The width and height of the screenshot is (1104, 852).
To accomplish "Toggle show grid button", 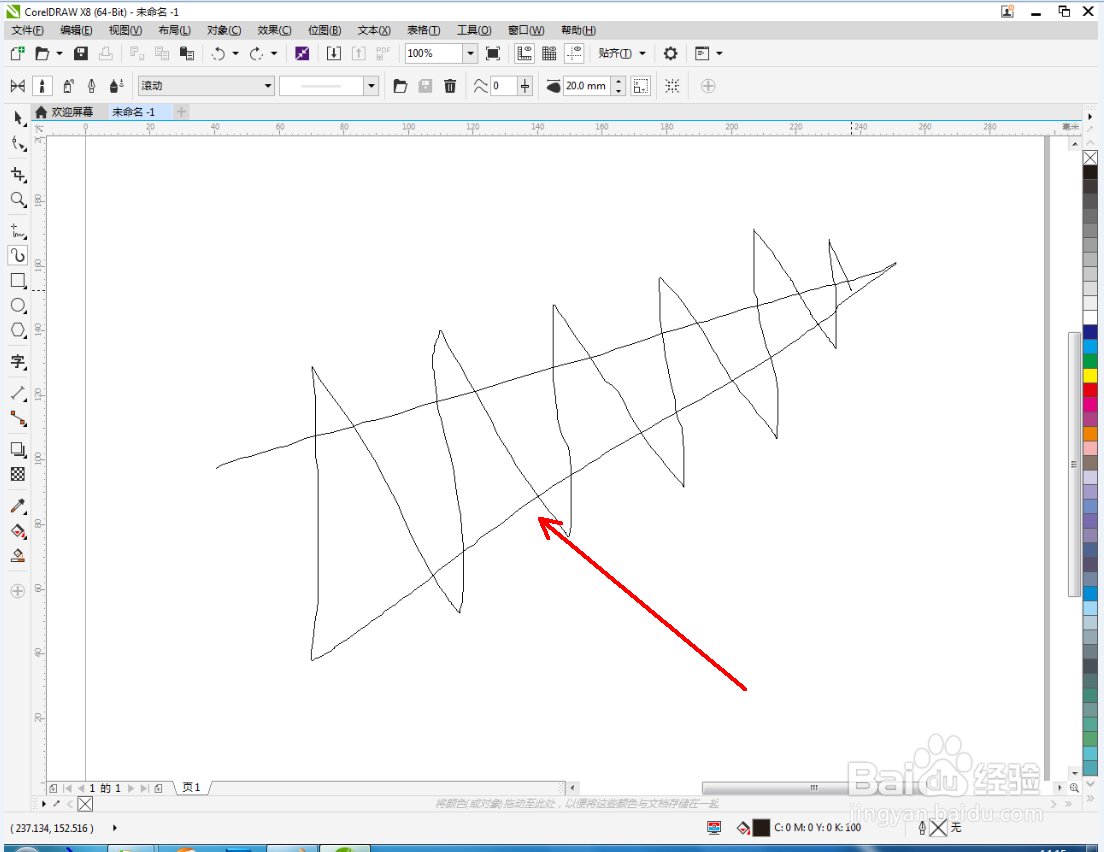I will tap(549, 54).
